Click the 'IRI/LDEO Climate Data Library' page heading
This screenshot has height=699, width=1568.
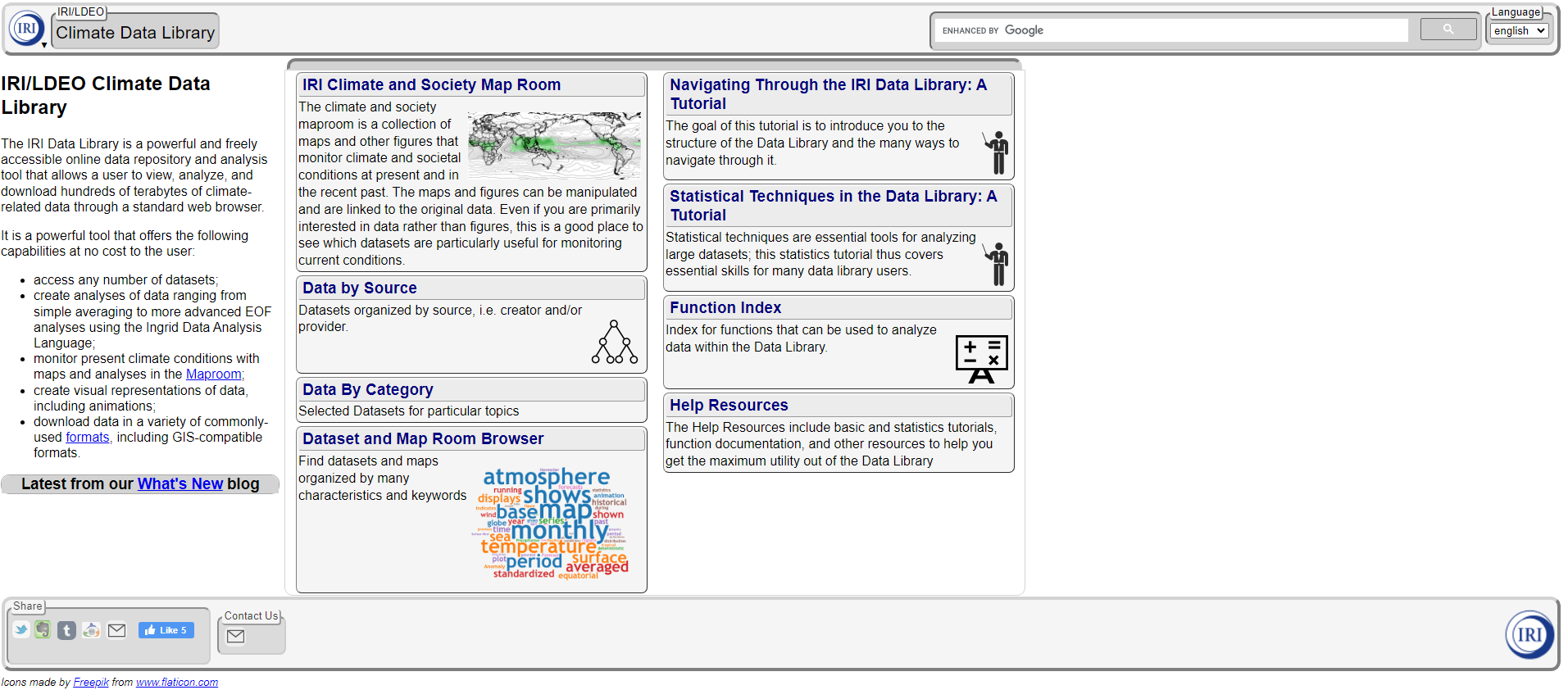click(x=106, y=95)
